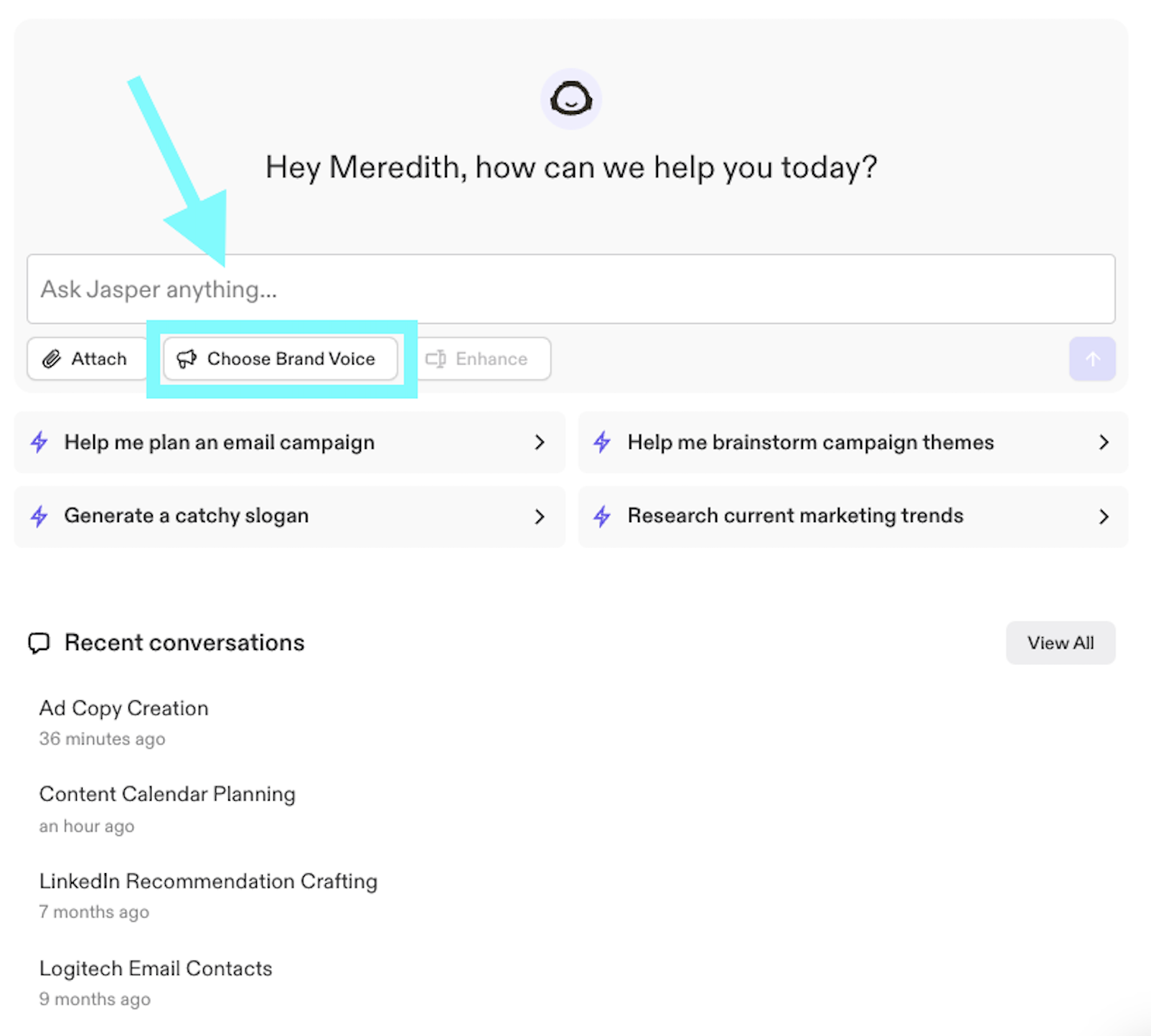1151x1036 pixels.
Task: Click the '7 months ago' timestamp
Action: tap(94, 913)
